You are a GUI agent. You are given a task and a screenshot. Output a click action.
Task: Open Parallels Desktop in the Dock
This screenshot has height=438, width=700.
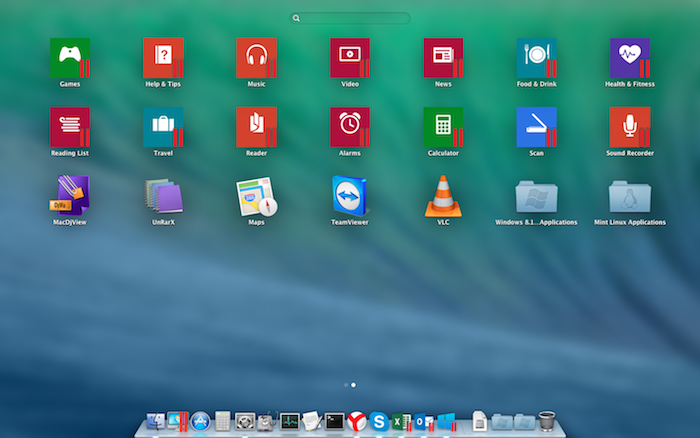(177, 421)
